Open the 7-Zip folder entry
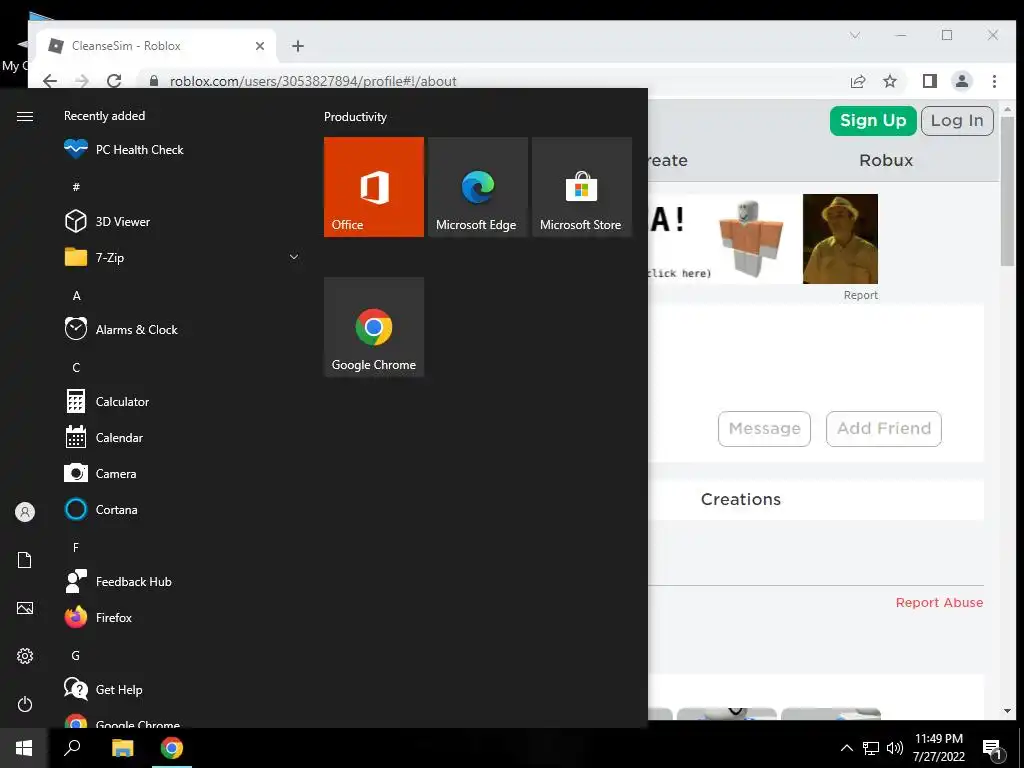The image size is (1024, 768). (181, 257)
